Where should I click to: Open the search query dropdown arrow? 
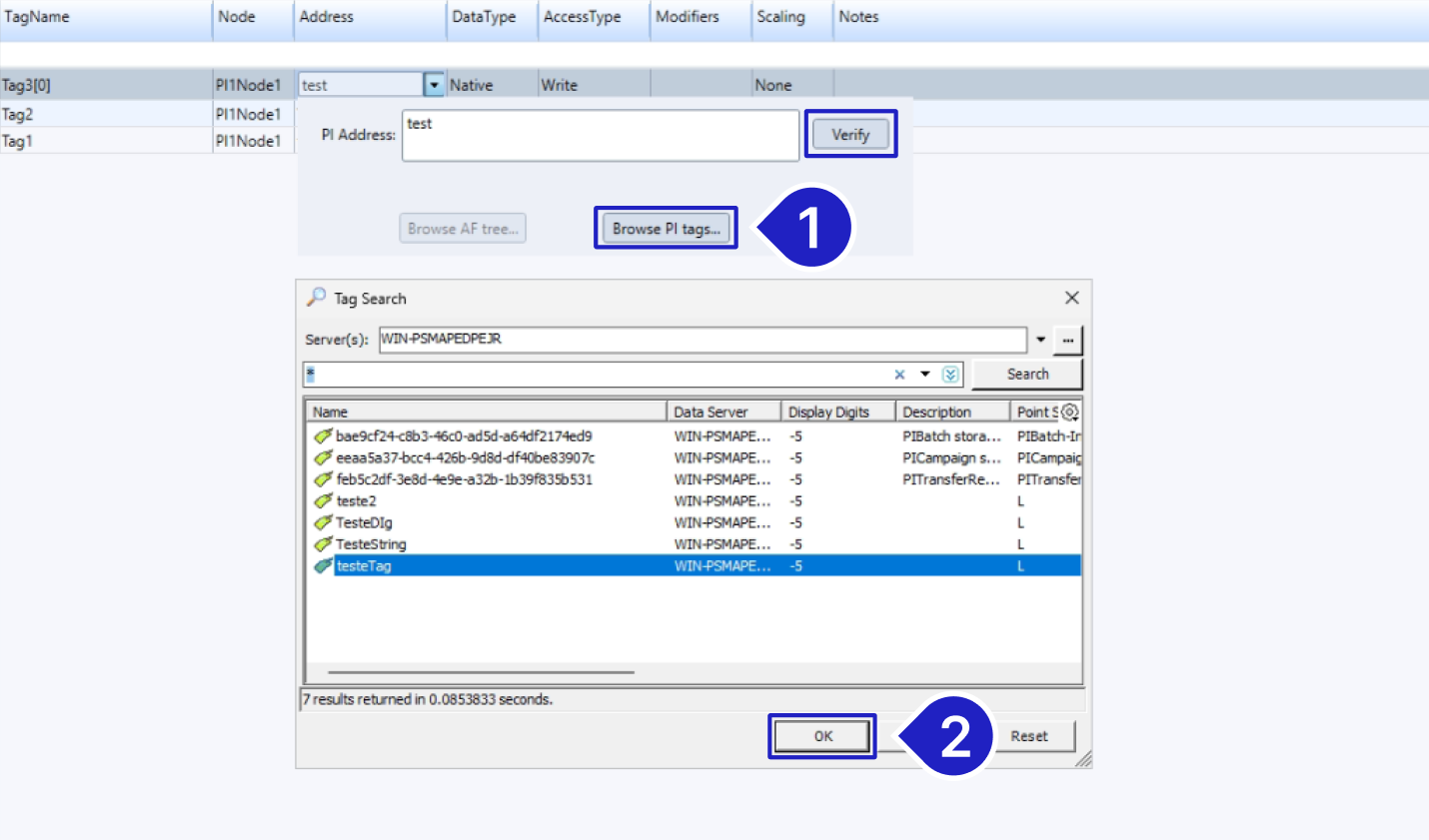[x=926, y=373]
